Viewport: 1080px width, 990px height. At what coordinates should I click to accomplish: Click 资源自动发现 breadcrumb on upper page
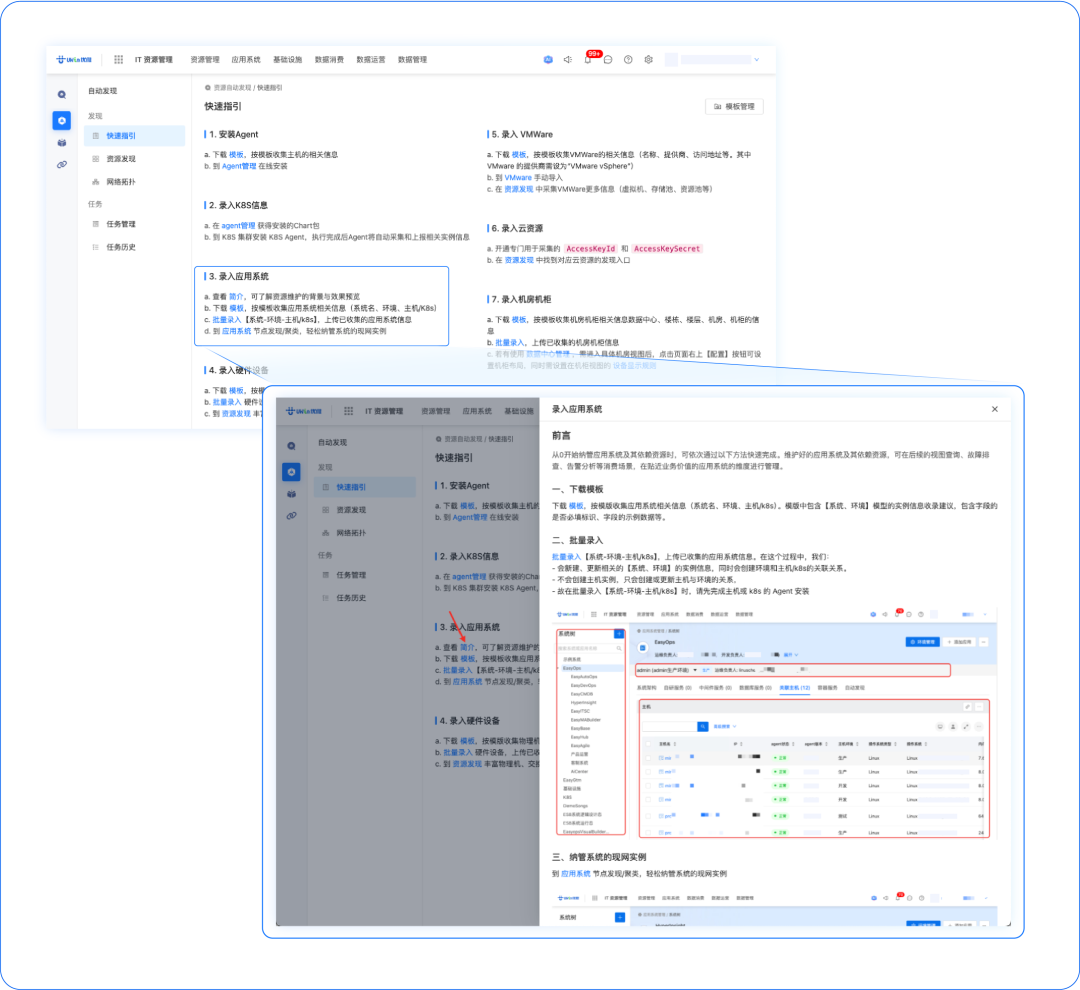coord(232,88)
